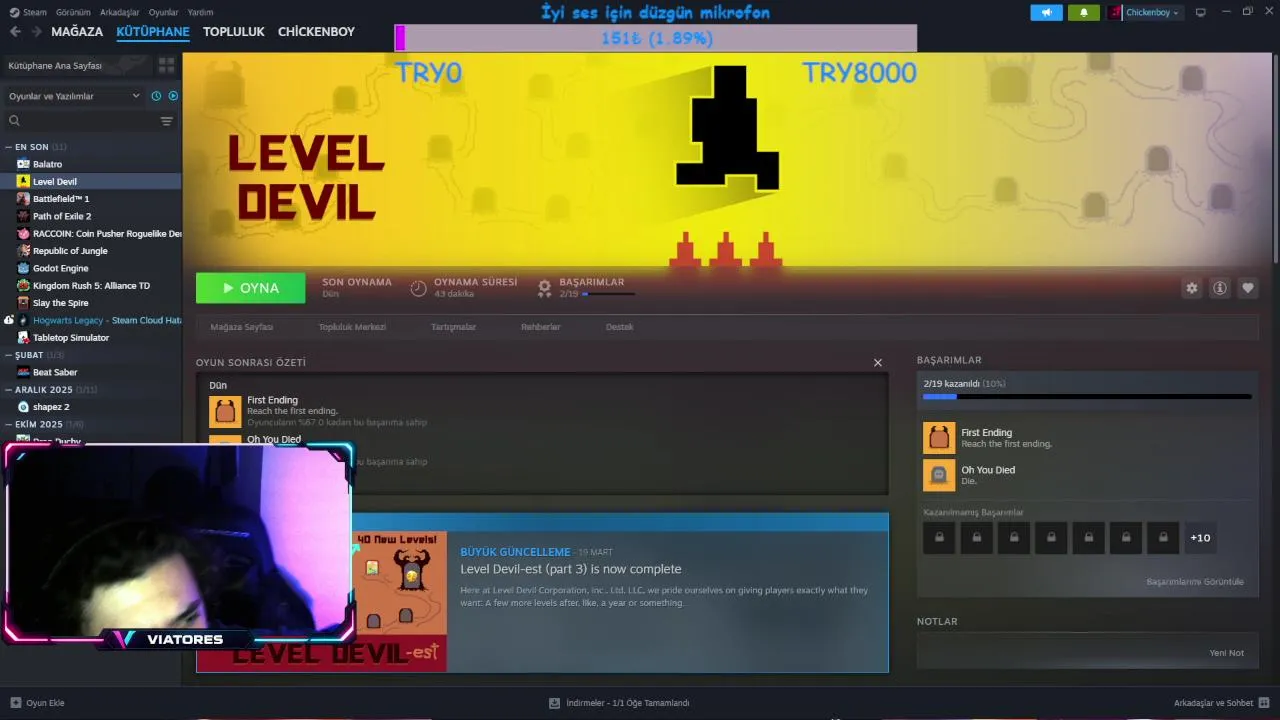Open Mağaza Sayfası link
Viewport: 1280px width, 720px height.
pos(241,327)
